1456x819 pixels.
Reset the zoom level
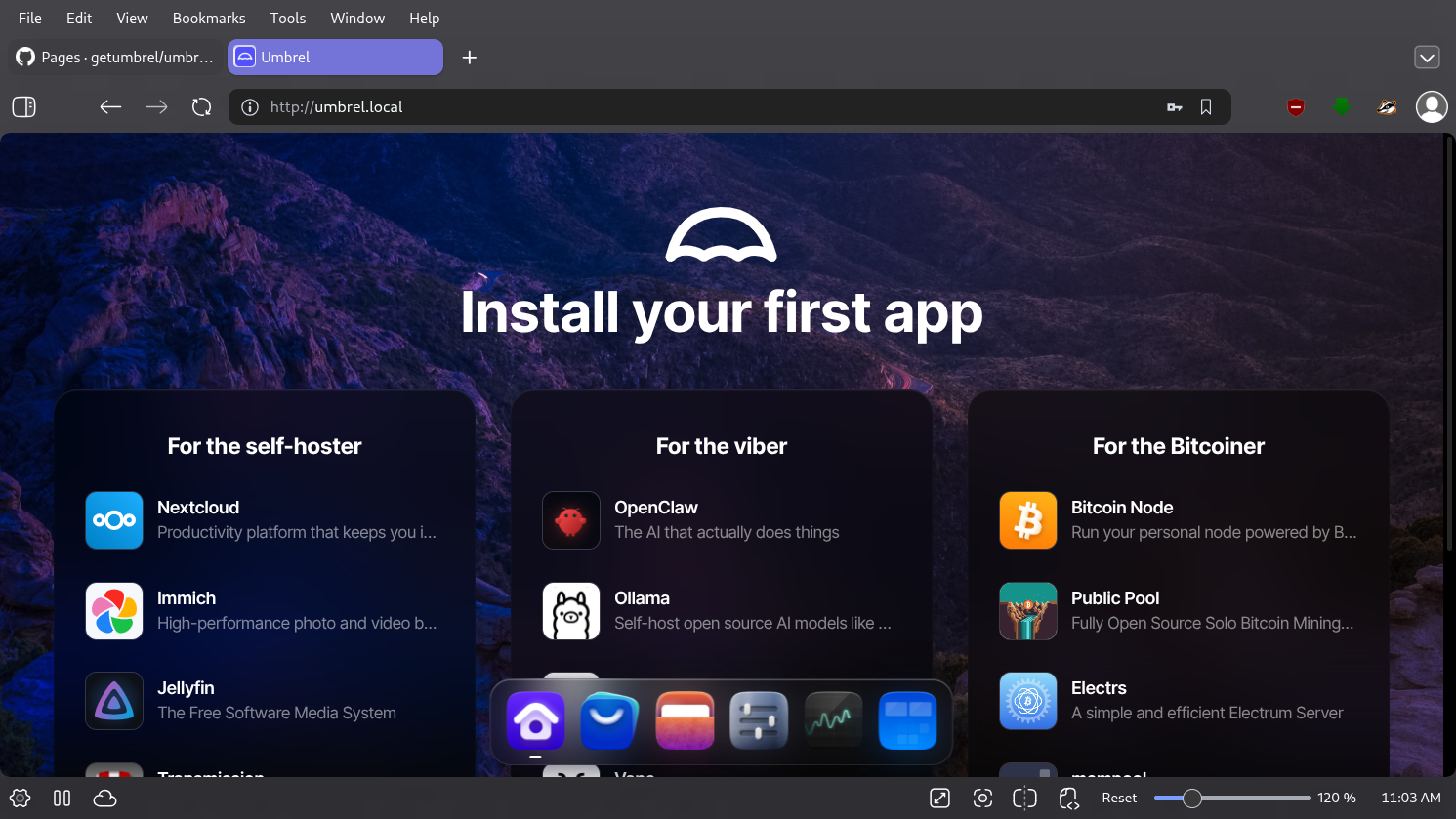[1119, 798]
